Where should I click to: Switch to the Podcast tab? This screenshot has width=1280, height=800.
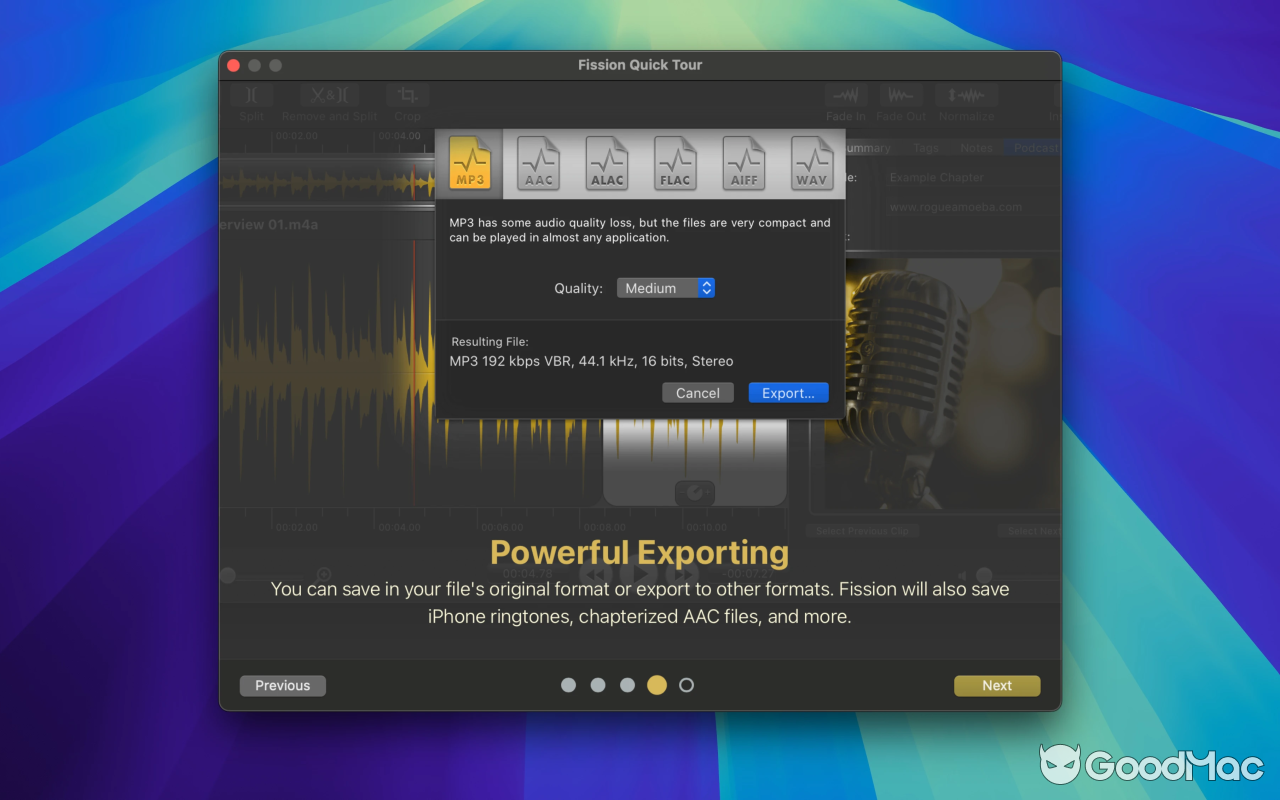(x=1032, y=147)
